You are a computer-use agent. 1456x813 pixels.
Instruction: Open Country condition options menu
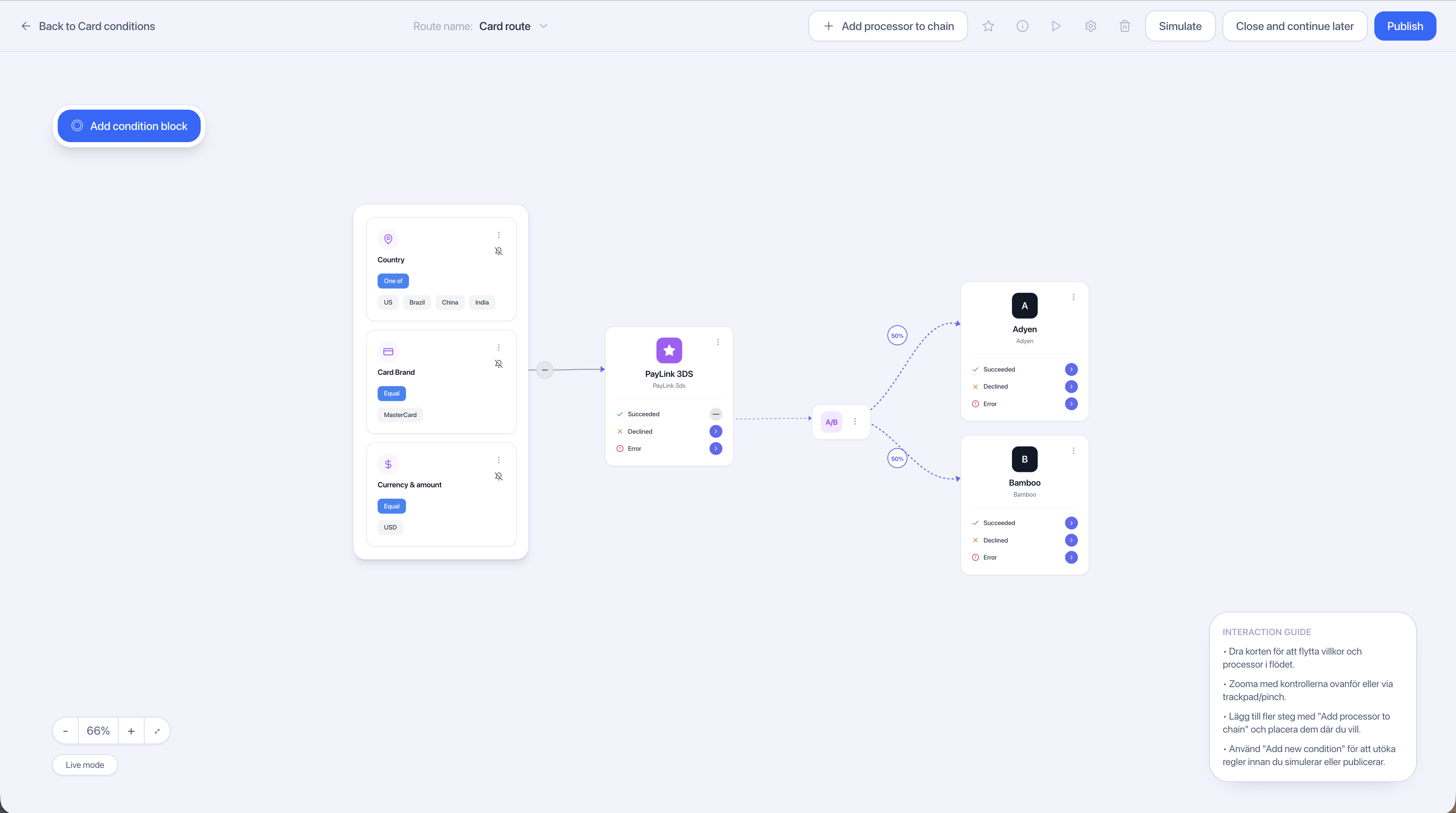pyautogui.click(x=498, y=235)
